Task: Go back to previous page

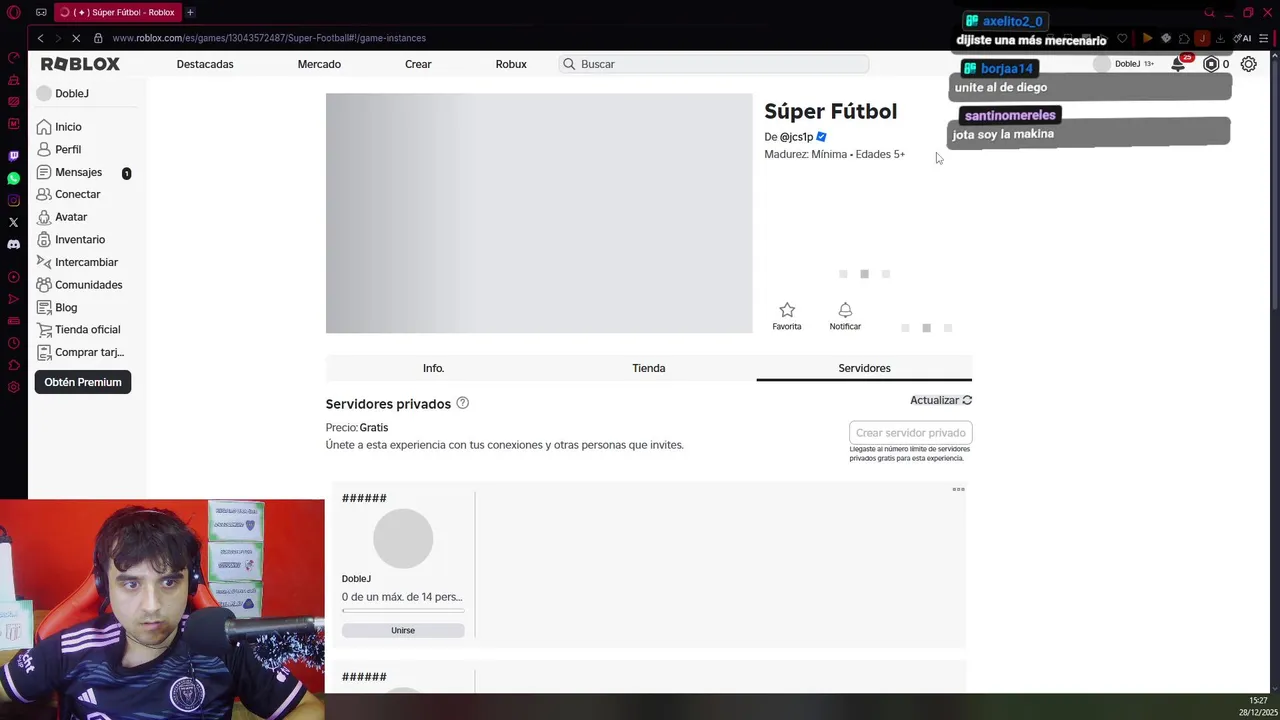Action: point(40,38)
